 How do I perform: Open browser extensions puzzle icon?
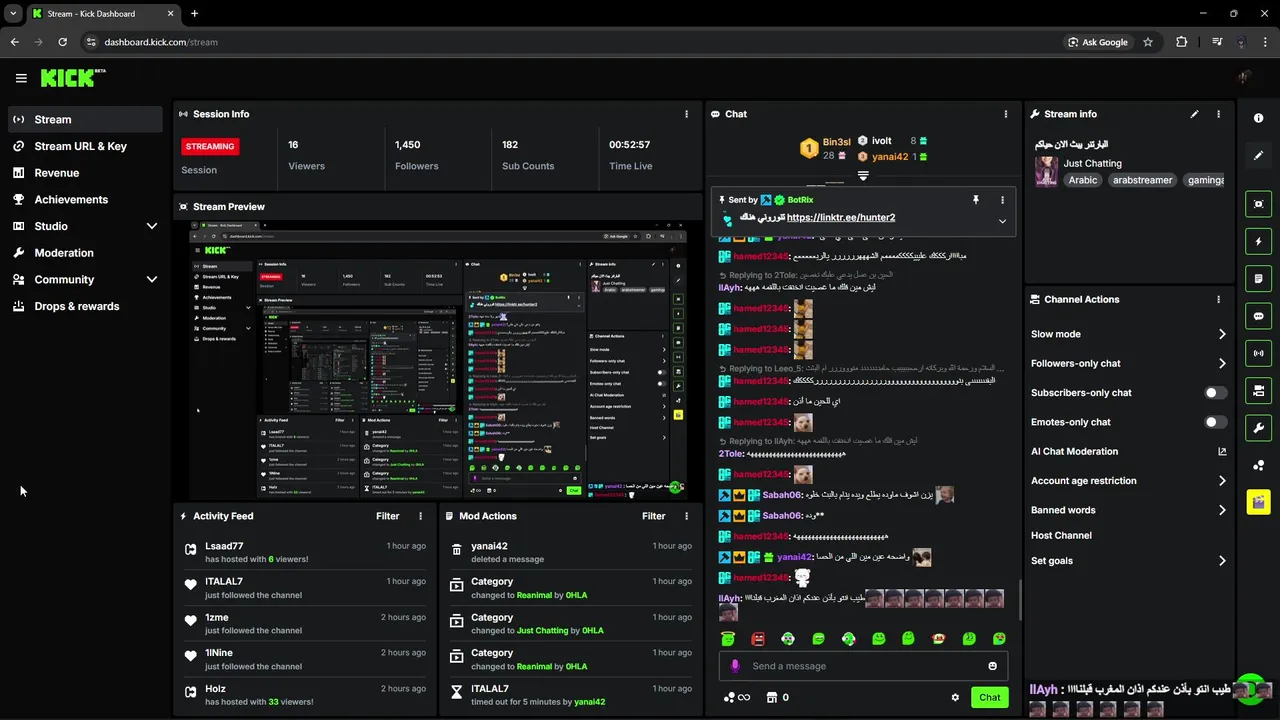(x=1182, y=42)
